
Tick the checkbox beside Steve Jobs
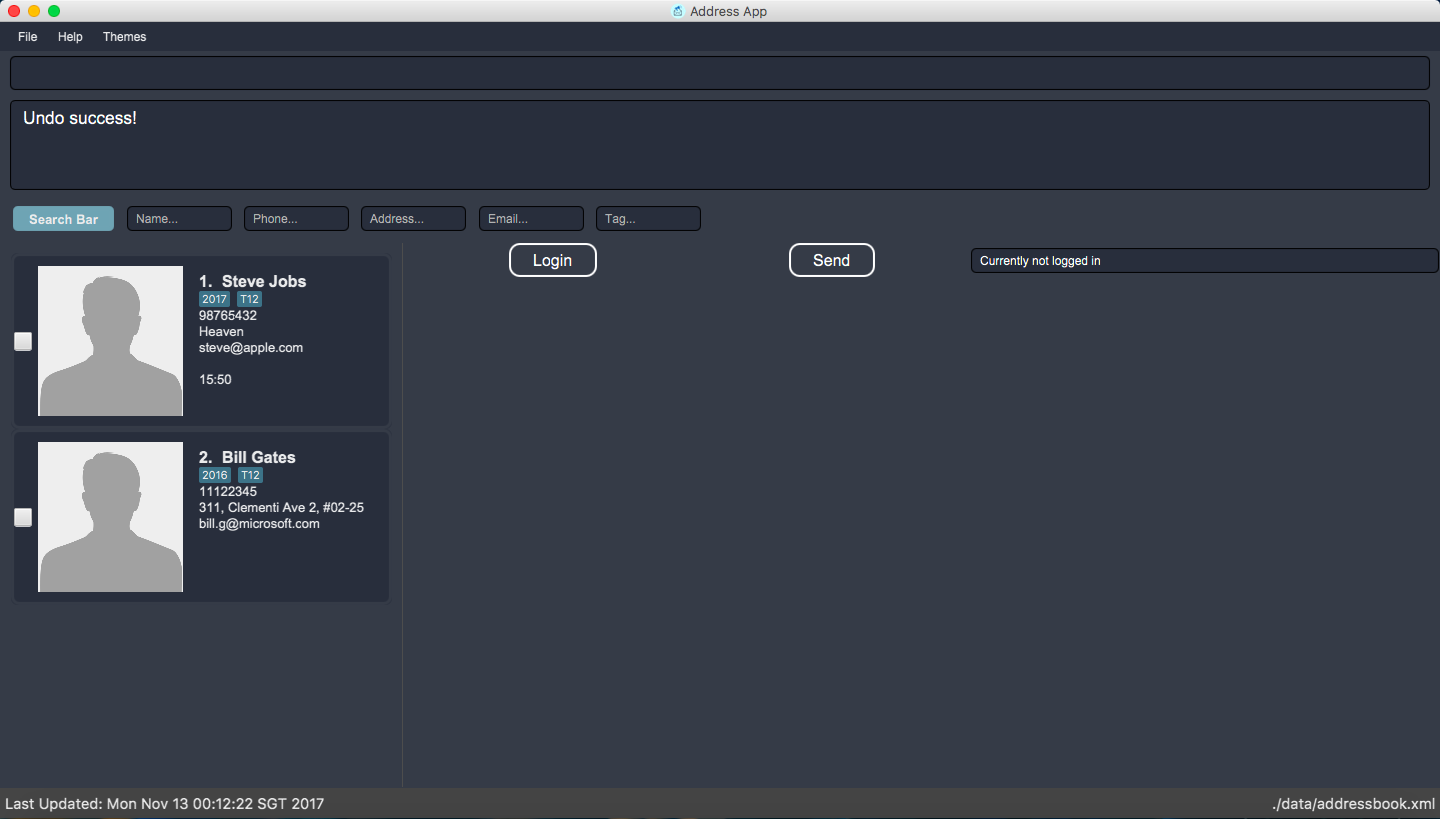coord(23,342)
